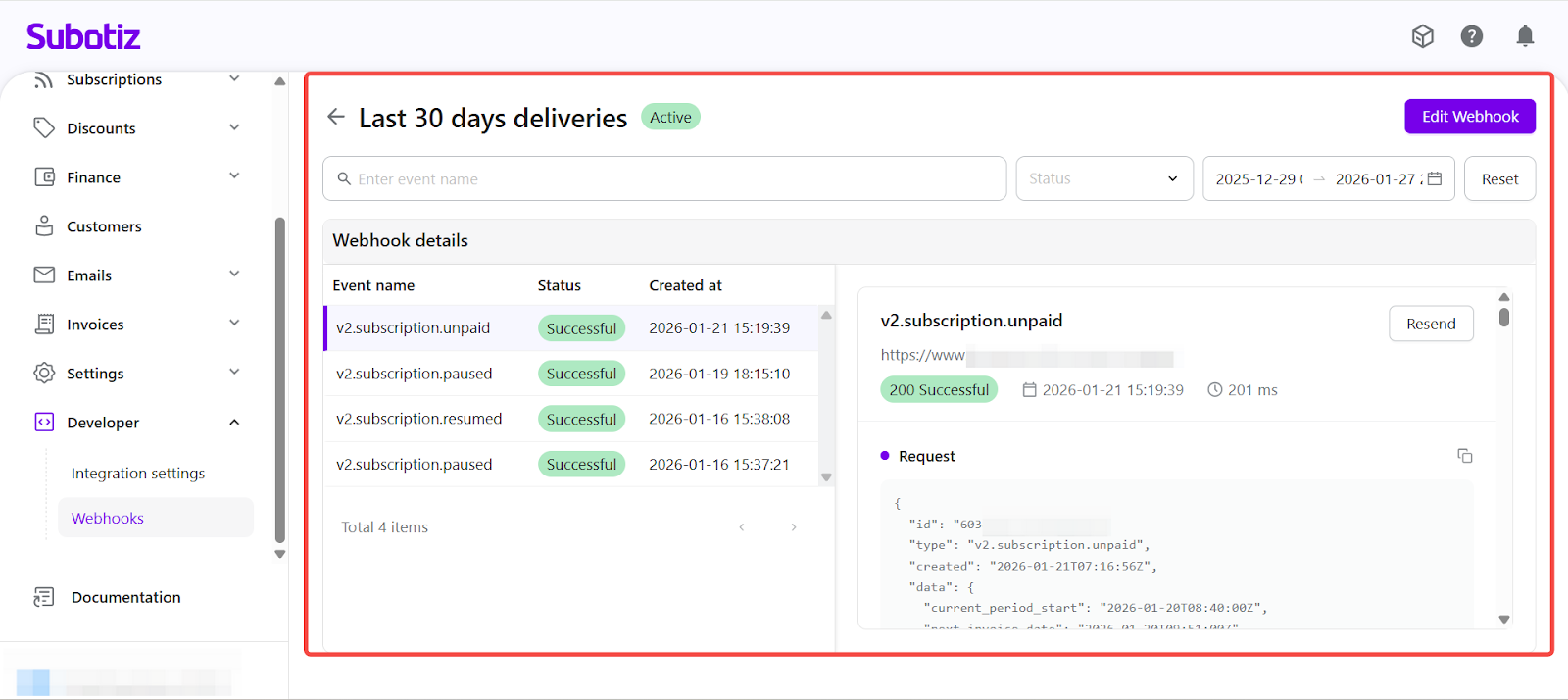Click the Customers sidebar icon
The image size is (1568, 700).
pyautogui.click(x=44, y=226)
